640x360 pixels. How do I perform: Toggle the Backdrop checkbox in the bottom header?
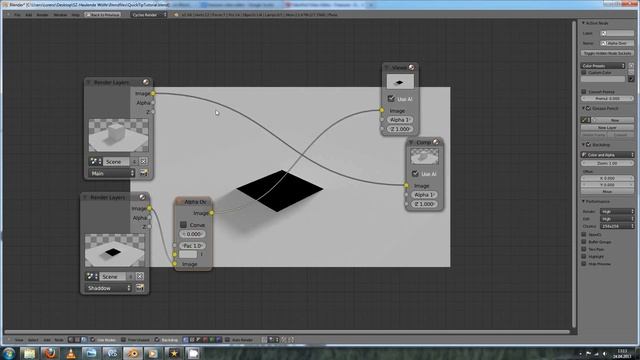pos(157,340)
